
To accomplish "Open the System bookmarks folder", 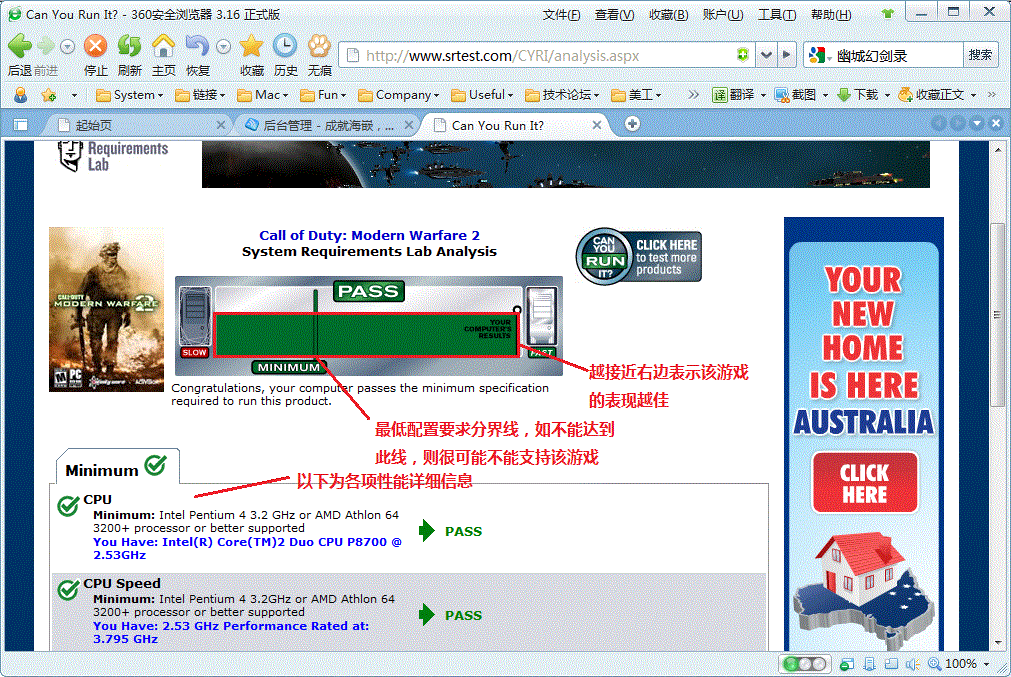I will (x=130, y=95).
